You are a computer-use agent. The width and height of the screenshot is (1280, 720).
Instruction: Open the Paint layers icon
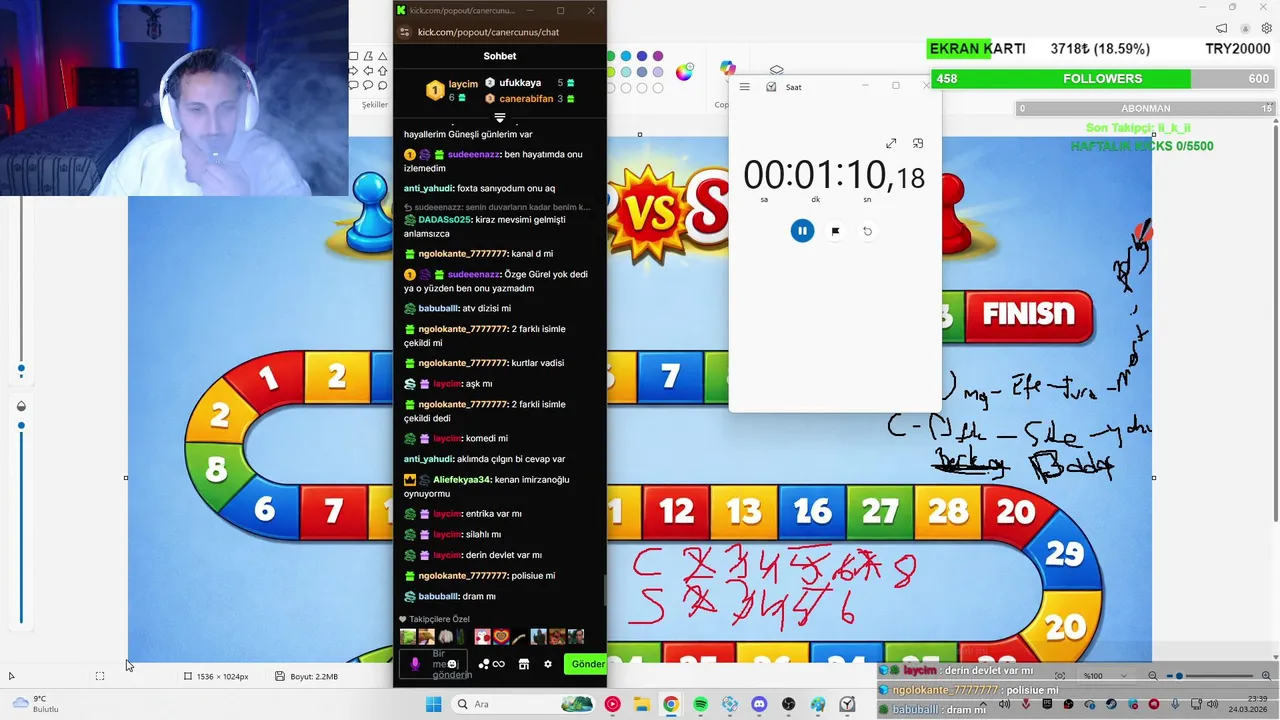click(777, 70)
